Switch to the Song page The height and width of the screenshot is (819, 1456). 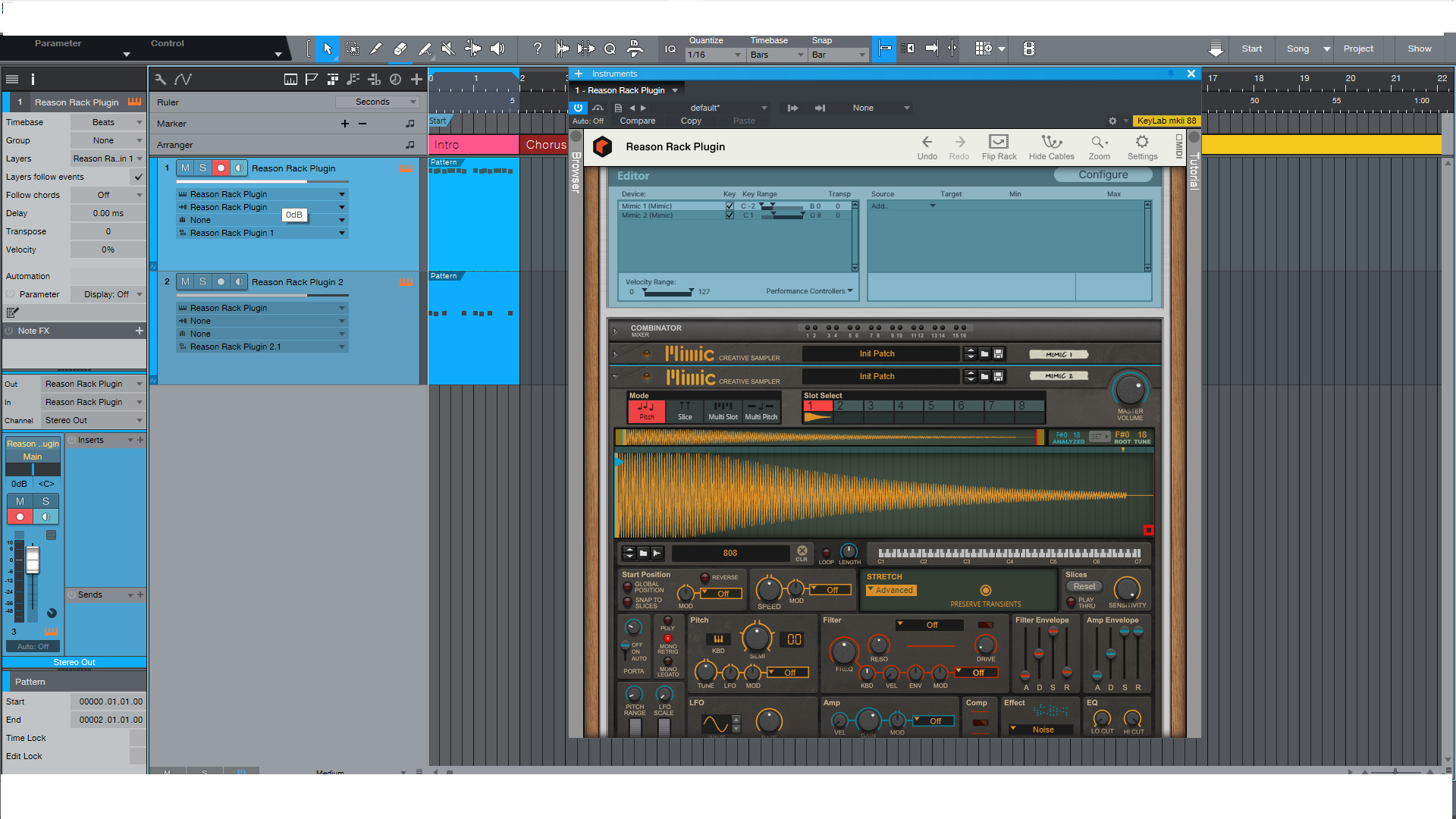point(1298,49)
